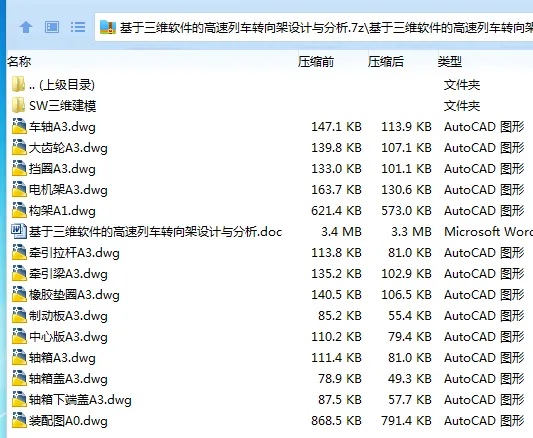The width and height of the screenshot is (533, 438).
Task: Click the dwg icon of 挡圈A3
Action: (x=19, y=169)
